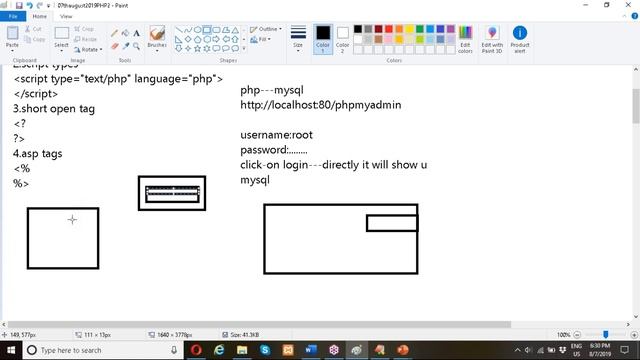640x360 pixels.
Task: Expand the Select dropdown arrow
Action: pos(61,51)
